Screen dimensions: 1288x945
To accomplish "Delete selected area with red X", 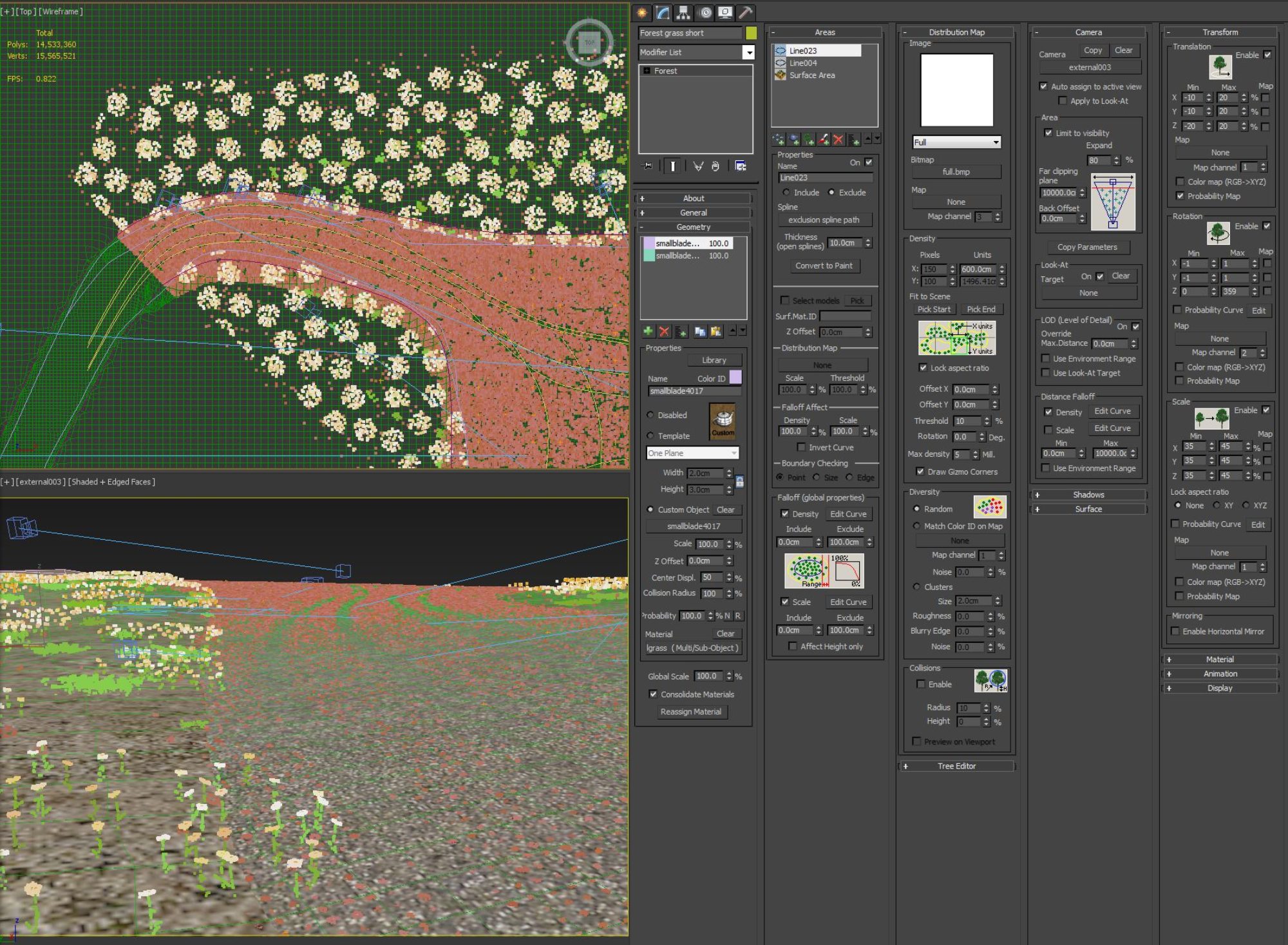I will coord(838,139).
